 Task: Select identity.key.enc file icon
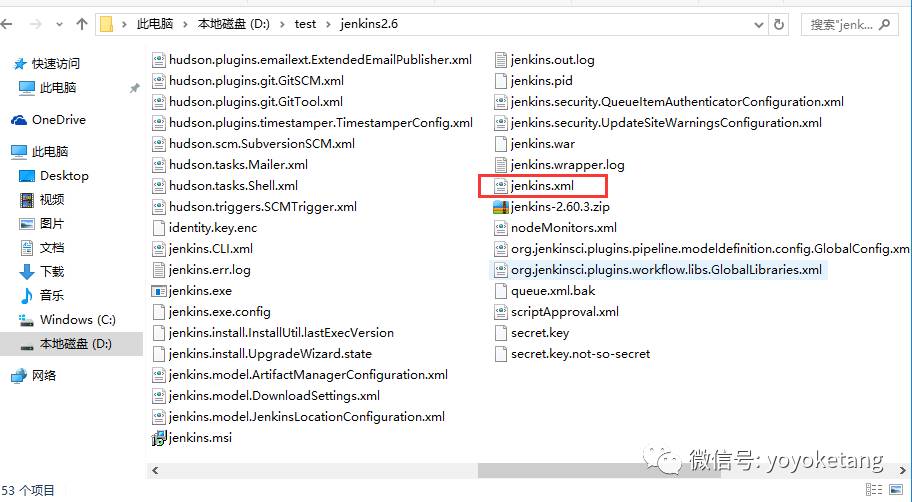(159, 228)
